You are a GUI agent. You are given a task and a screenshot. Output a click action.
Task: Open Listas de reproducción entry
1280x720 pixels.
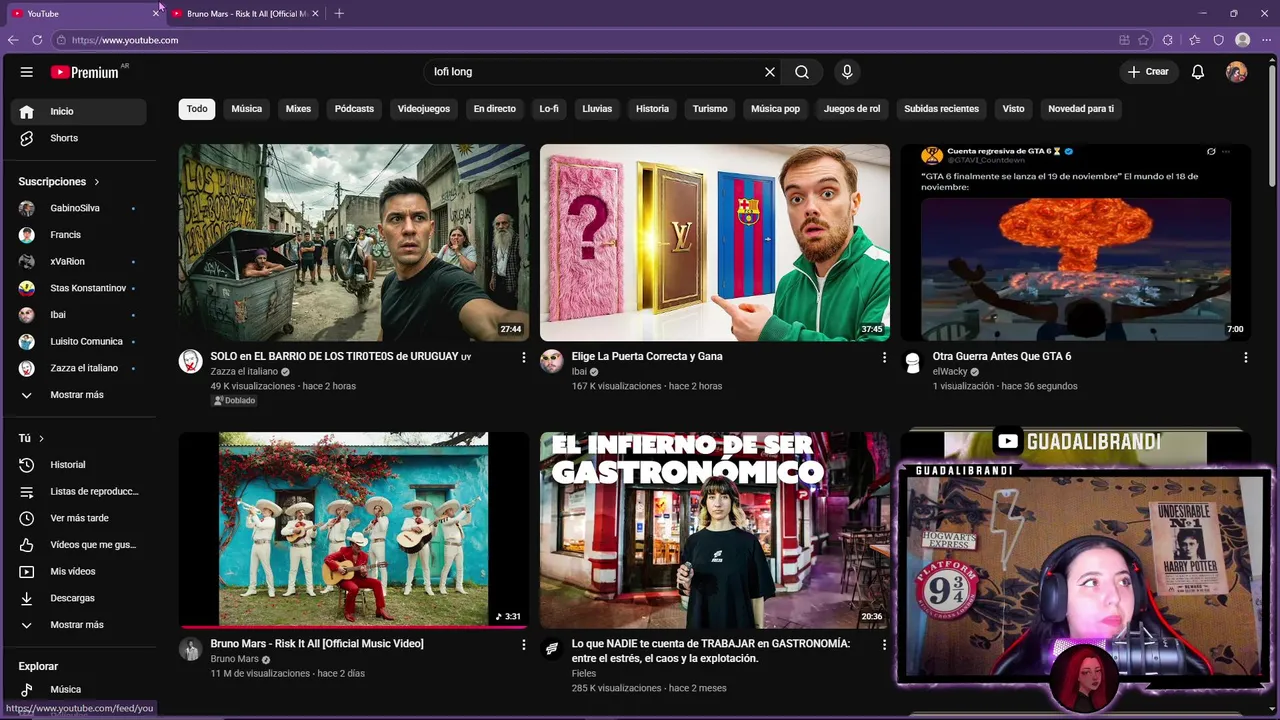pyautogui.click(x=80, y=492)
